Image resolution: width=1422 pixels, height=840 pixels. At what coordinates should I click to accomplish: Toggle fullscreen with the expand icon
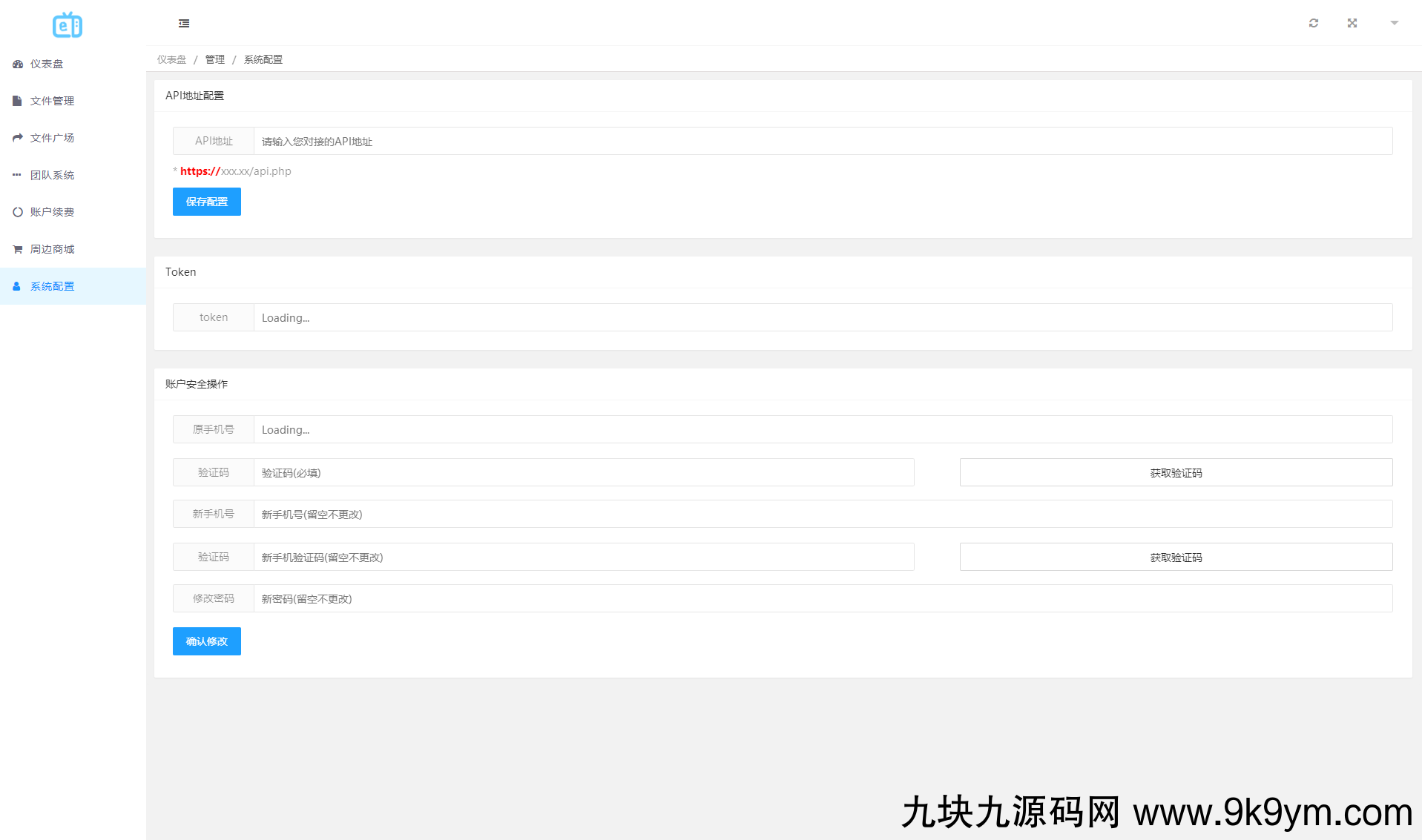(x=1352, y=23)
